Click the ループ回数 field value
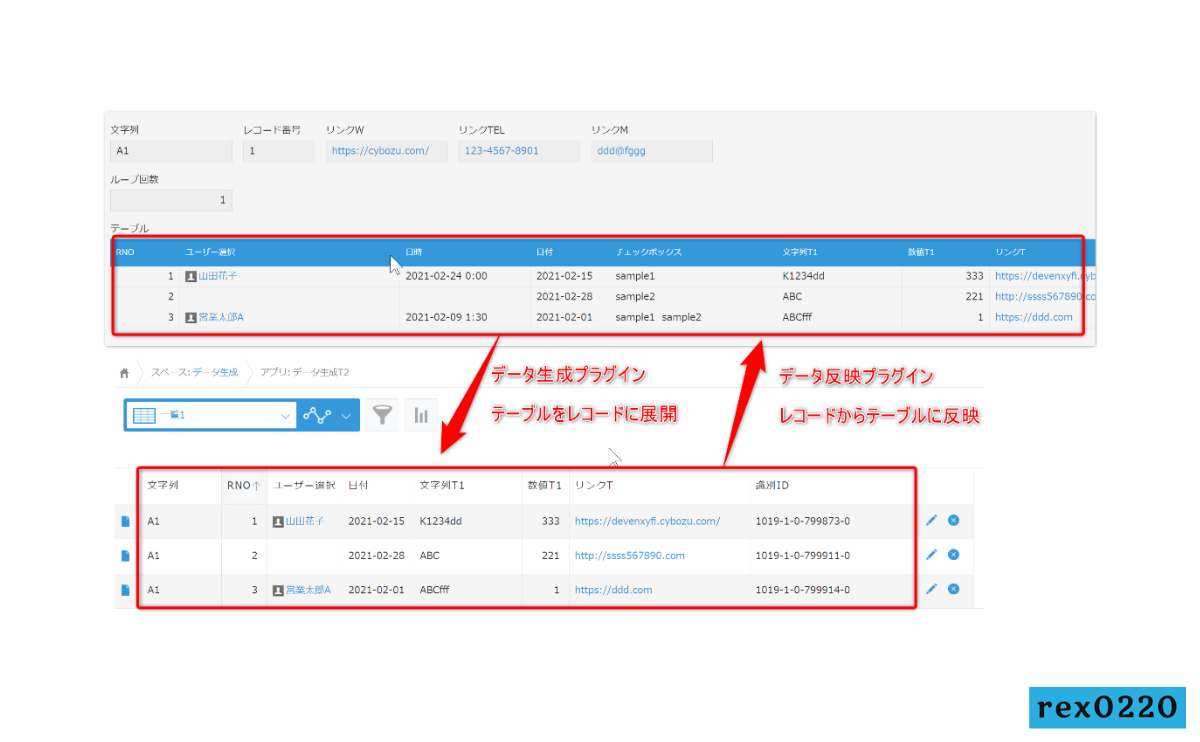1200x742 pixels. (170, 200)
